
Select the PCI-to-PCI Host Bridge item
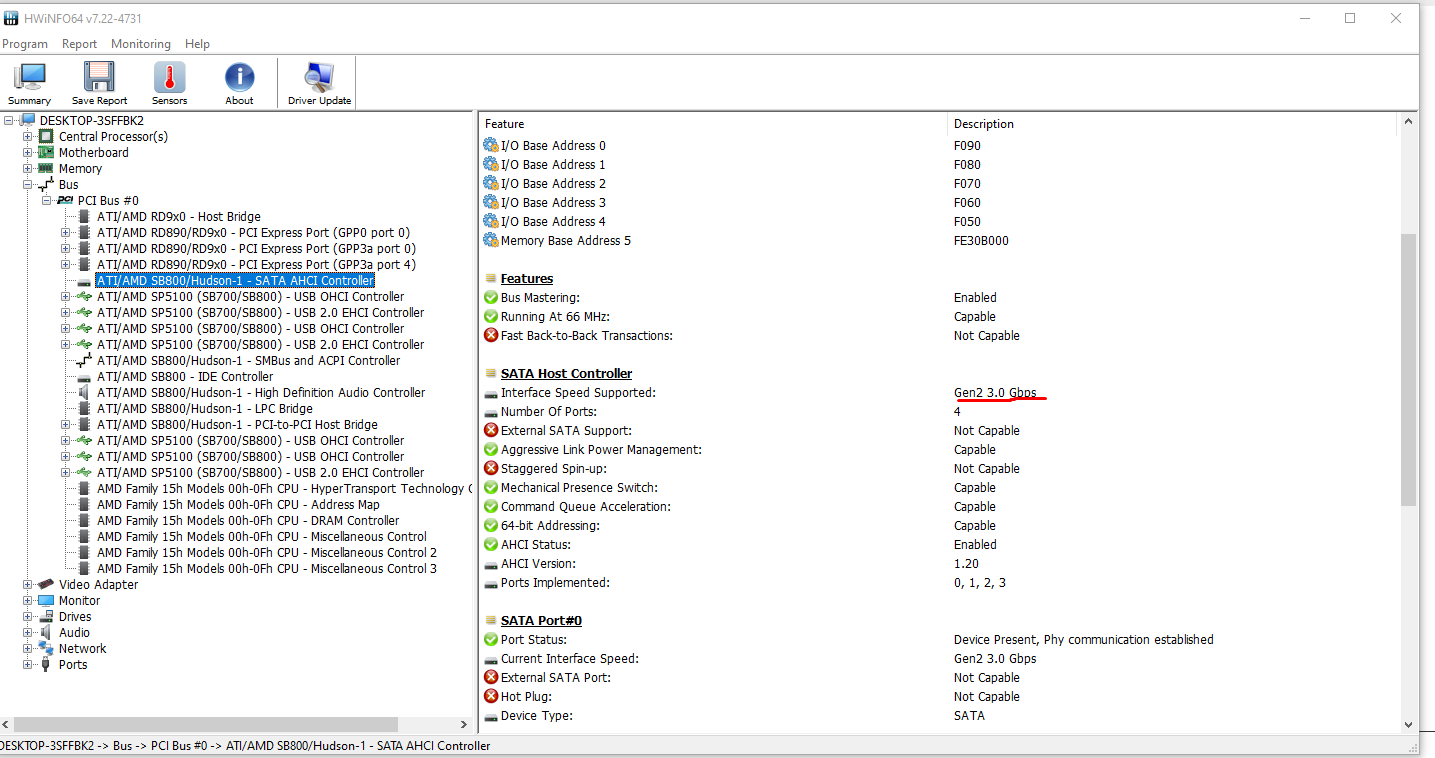(x=237, y=424)
